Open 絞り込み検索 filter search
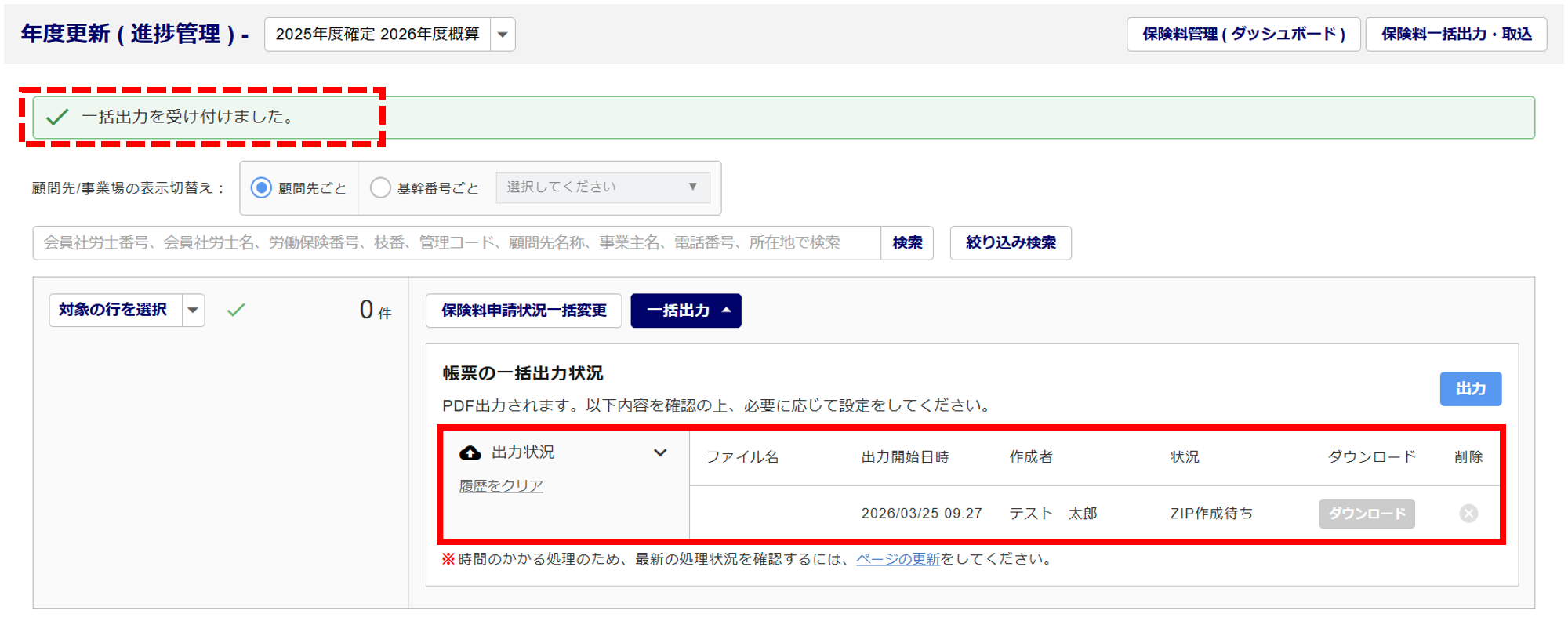This screenshot has height=625, width=1568. [x=1010, y=243]
